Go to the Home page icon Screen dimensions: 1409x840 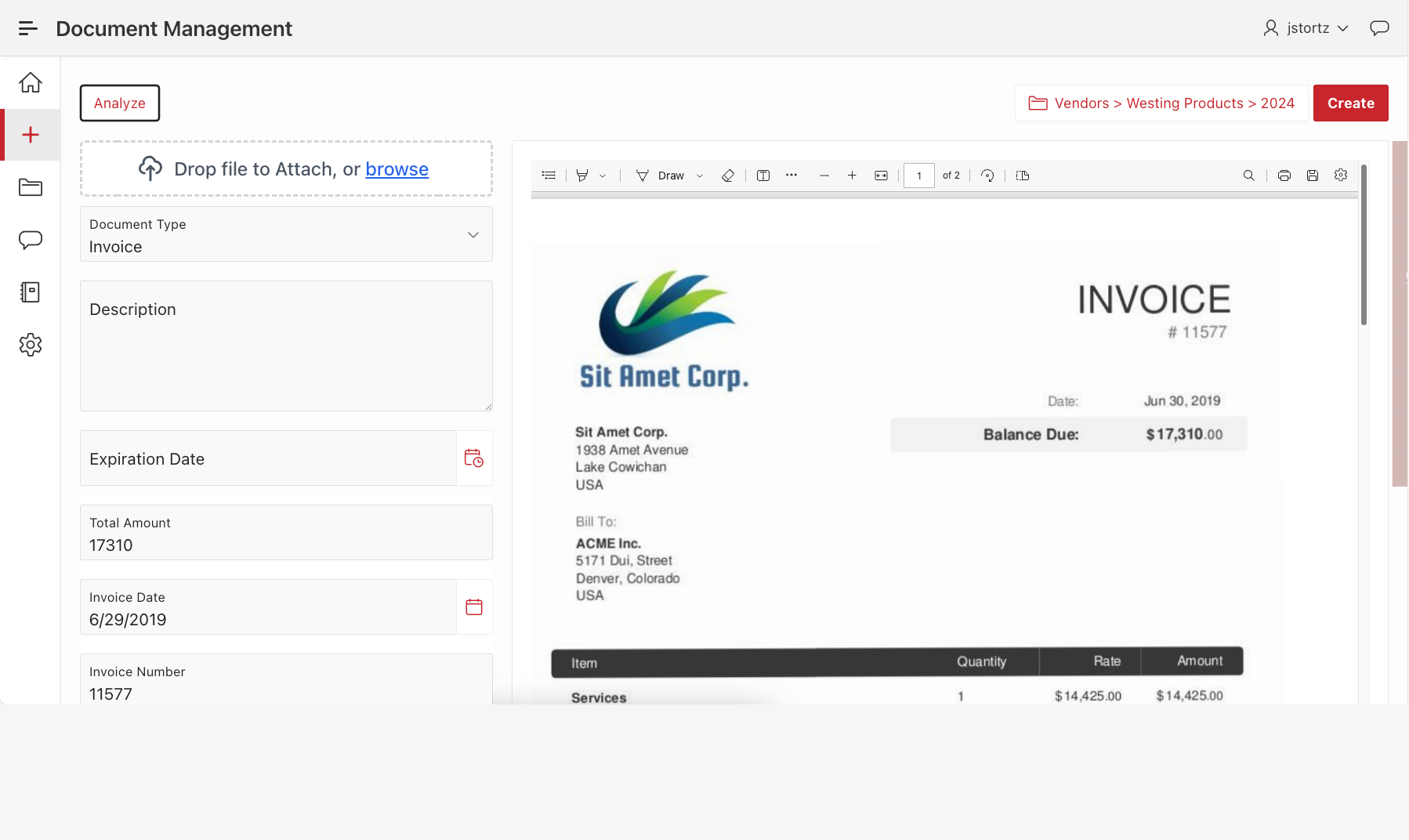pos(31,82)
